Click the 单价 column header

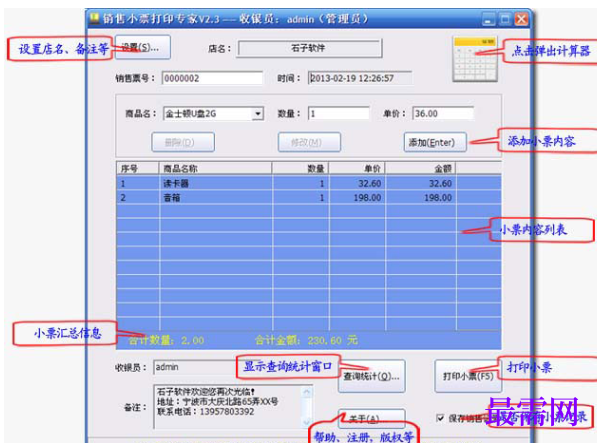[357, 168]
